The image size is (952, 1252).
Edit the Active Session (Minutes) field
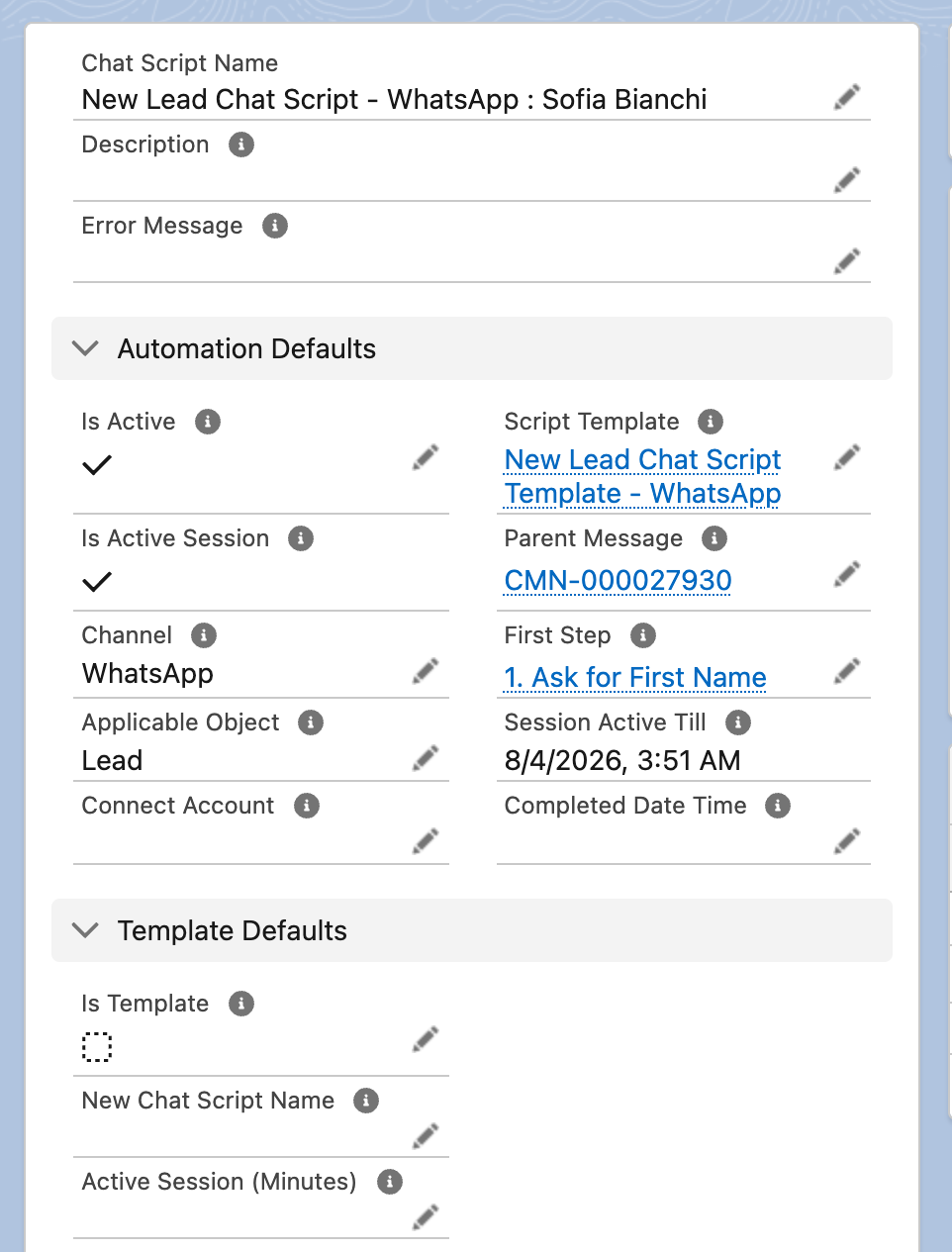[x=426, y=1217]
